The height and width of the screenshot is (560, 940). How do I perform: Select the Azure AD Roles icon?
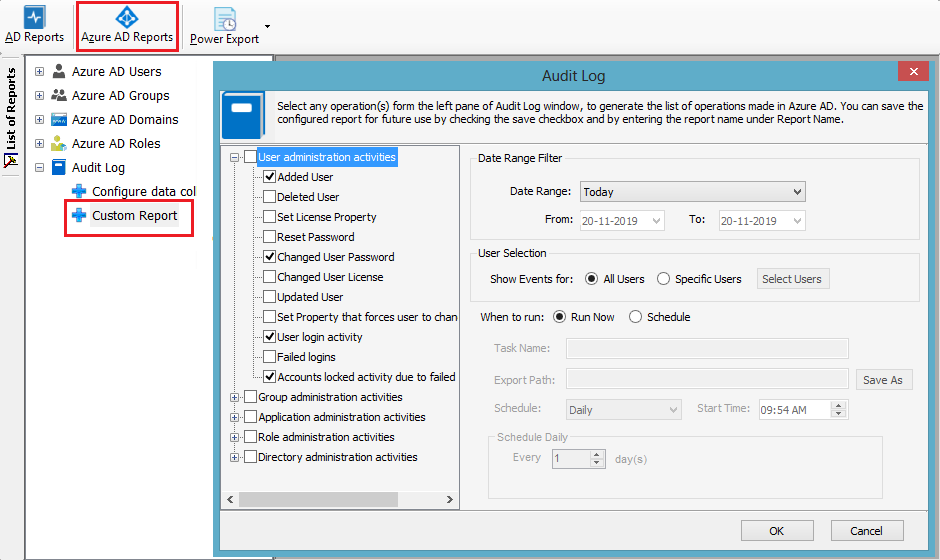[59, 143]
